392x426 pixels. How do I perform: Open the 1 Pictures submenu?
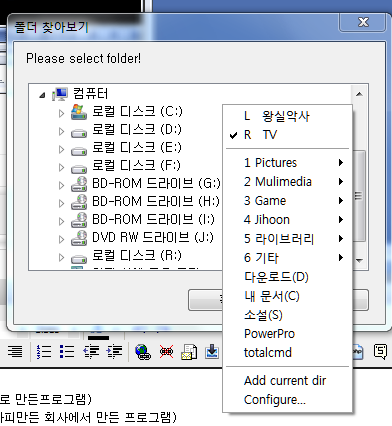(x=287, y=163)
